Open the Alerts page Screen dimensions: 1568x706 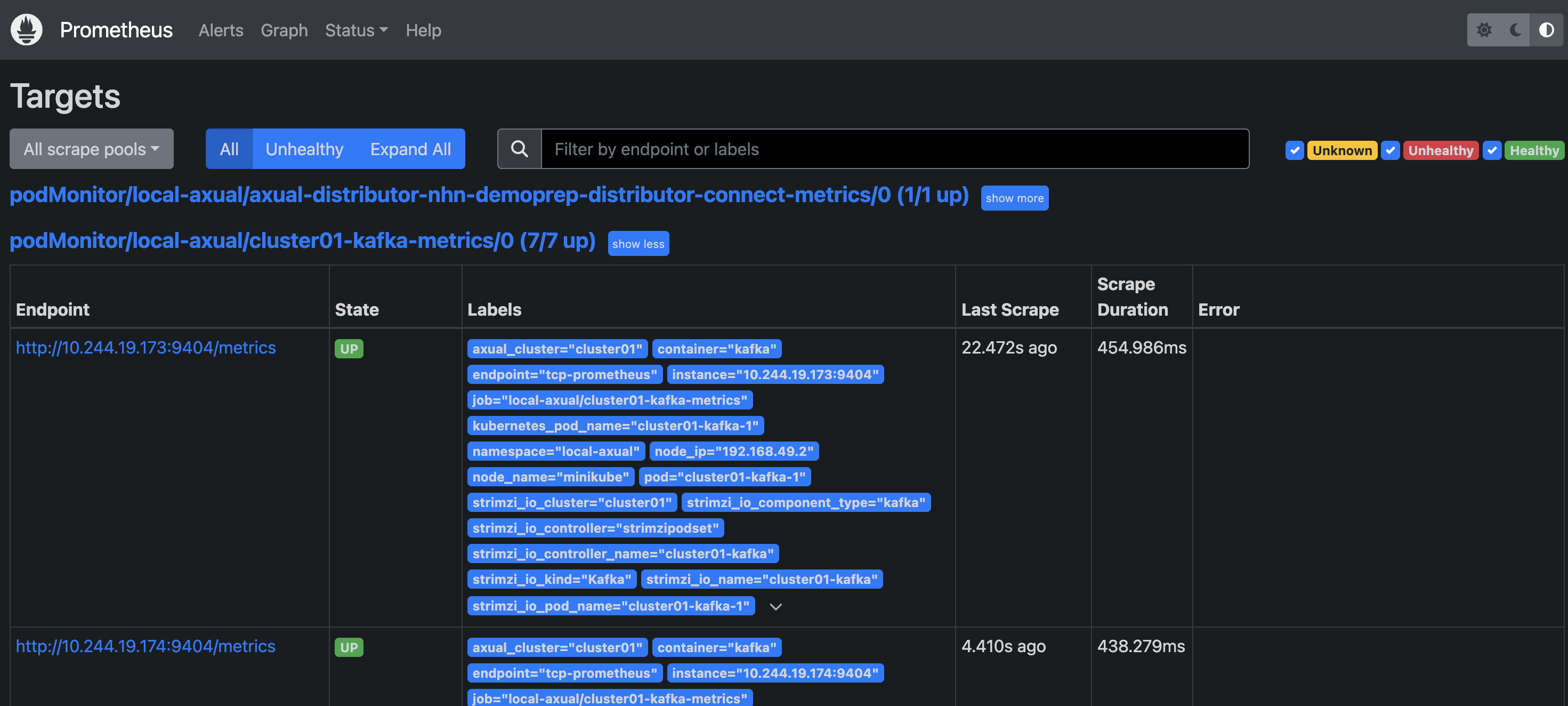pos(220,30)
